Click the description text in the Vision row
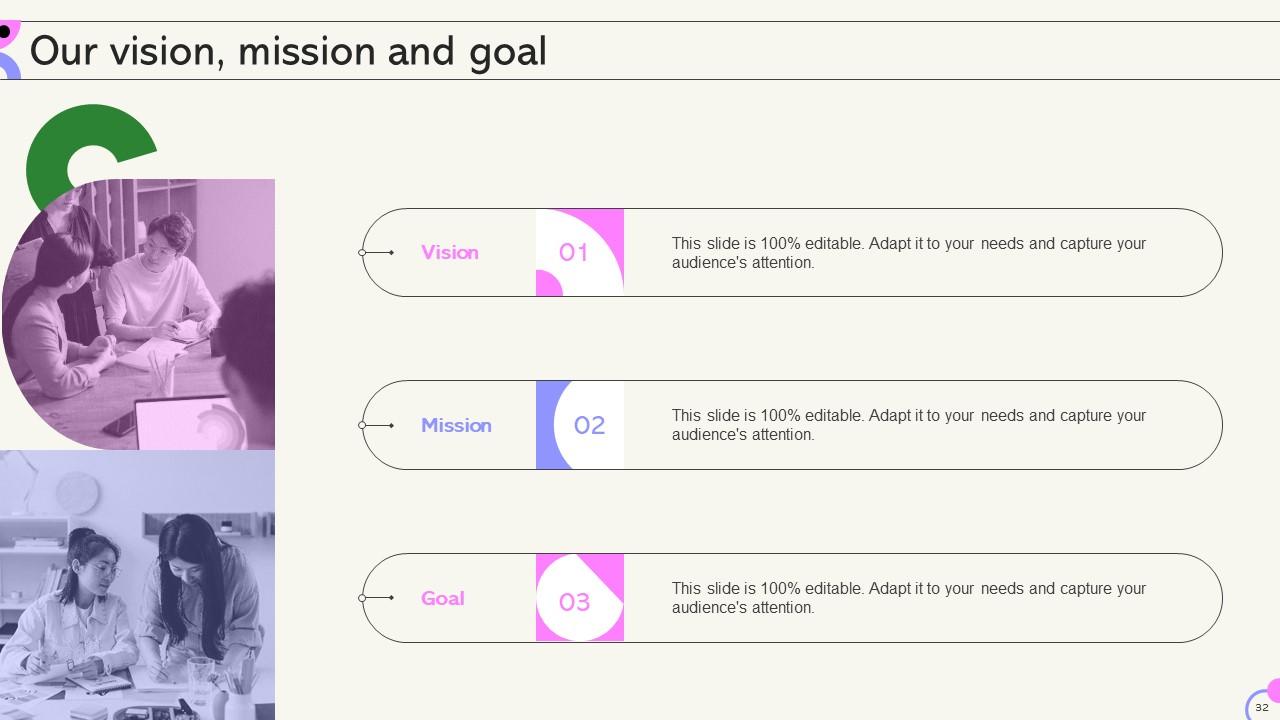The height and width of the screenshot is (720, 1280). click(x=909, y=253)
